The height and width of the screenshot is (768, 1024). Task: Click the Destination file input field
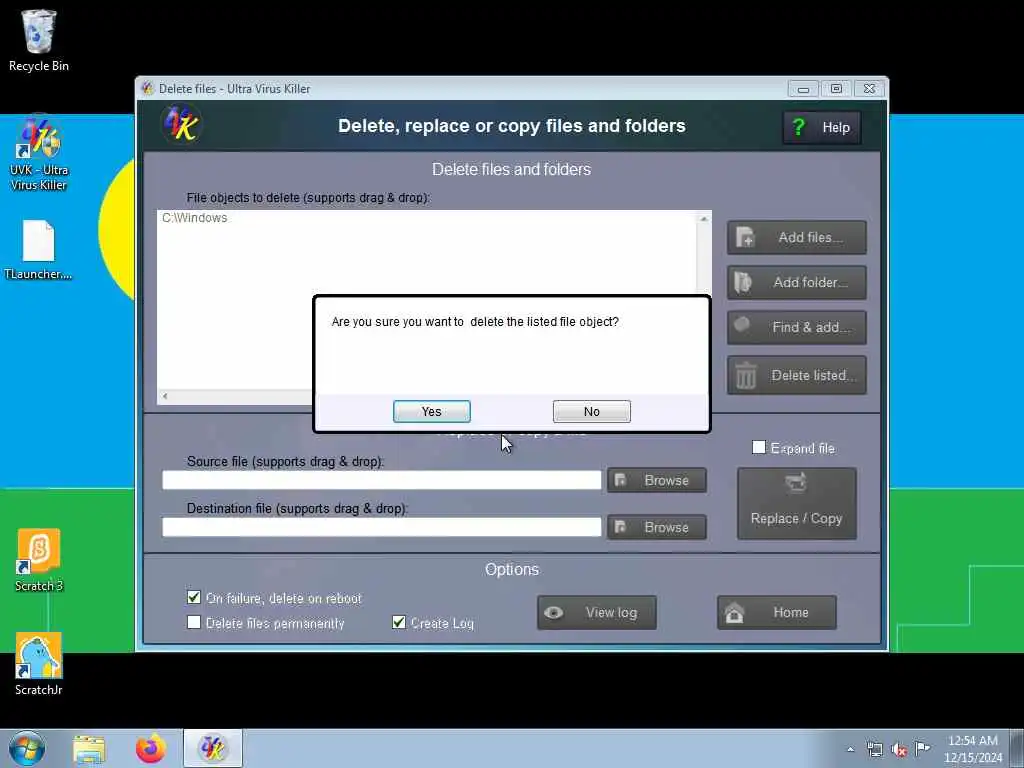(381, 527)
